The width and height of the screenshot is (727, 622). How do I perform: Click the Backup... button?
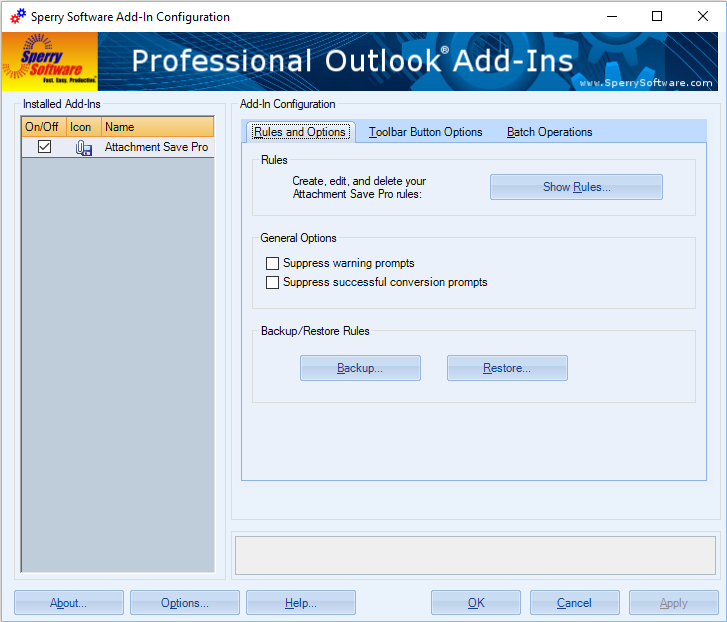pos(360,368)
